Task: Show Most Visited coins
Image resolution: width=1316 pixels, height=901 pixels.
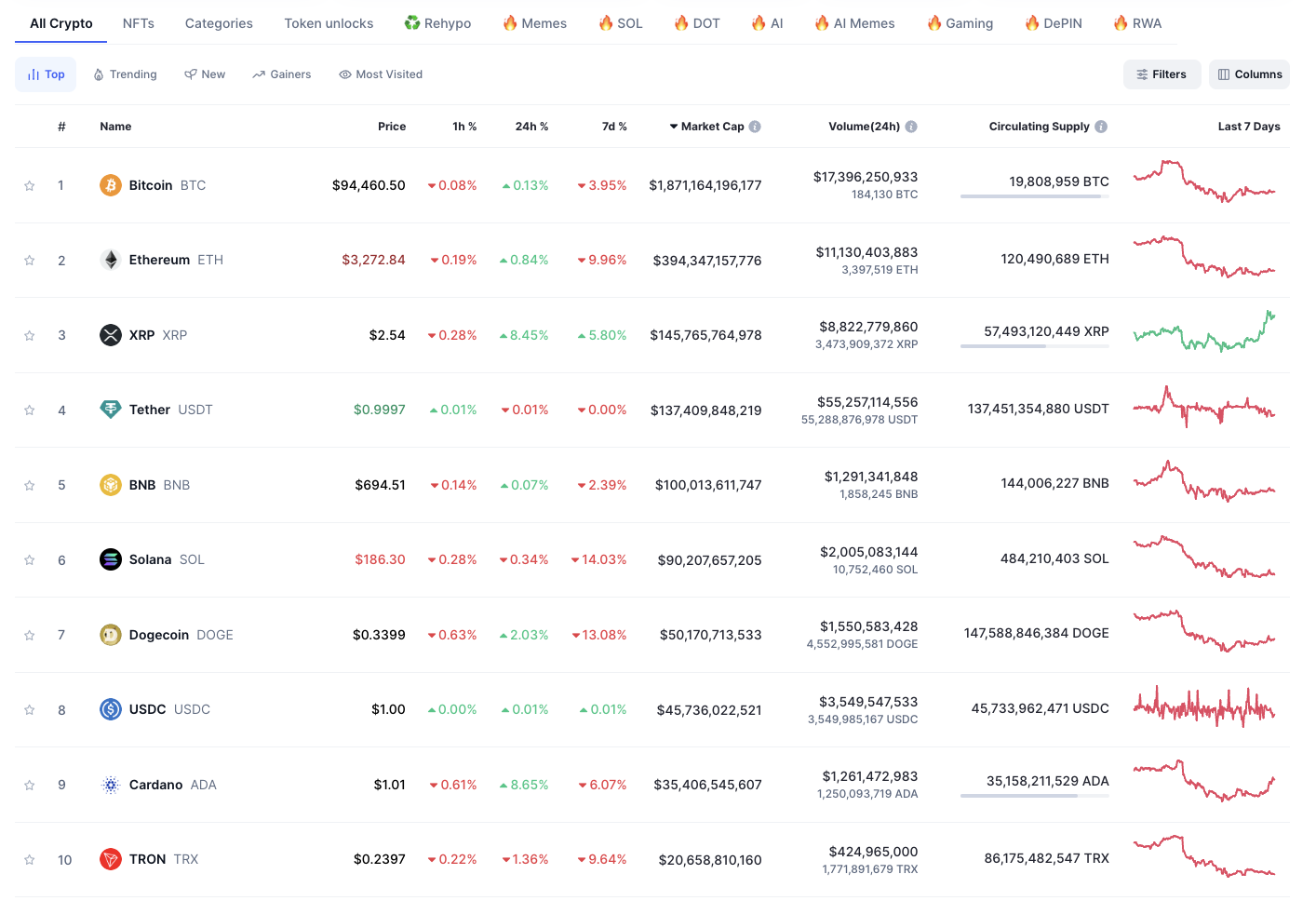Action: coord(381,74)
